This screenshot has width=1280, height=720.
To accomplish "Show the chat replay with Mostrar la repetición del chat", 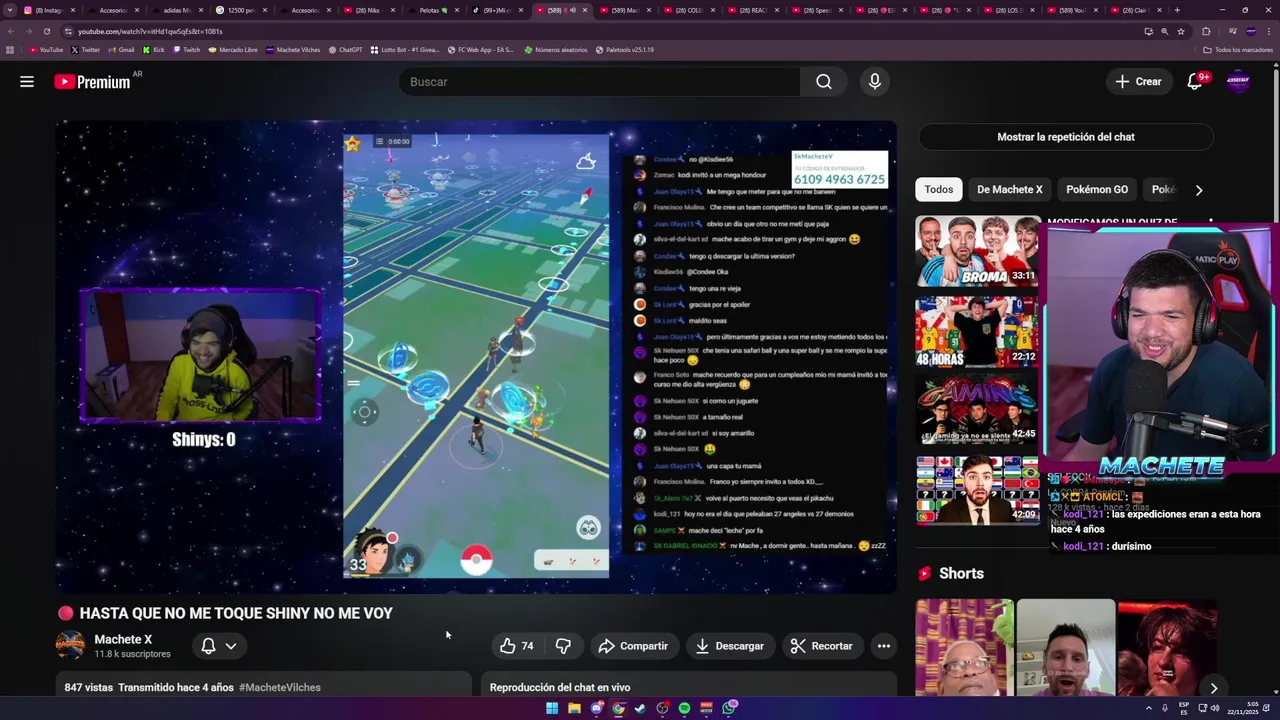I will (1065, 137).
